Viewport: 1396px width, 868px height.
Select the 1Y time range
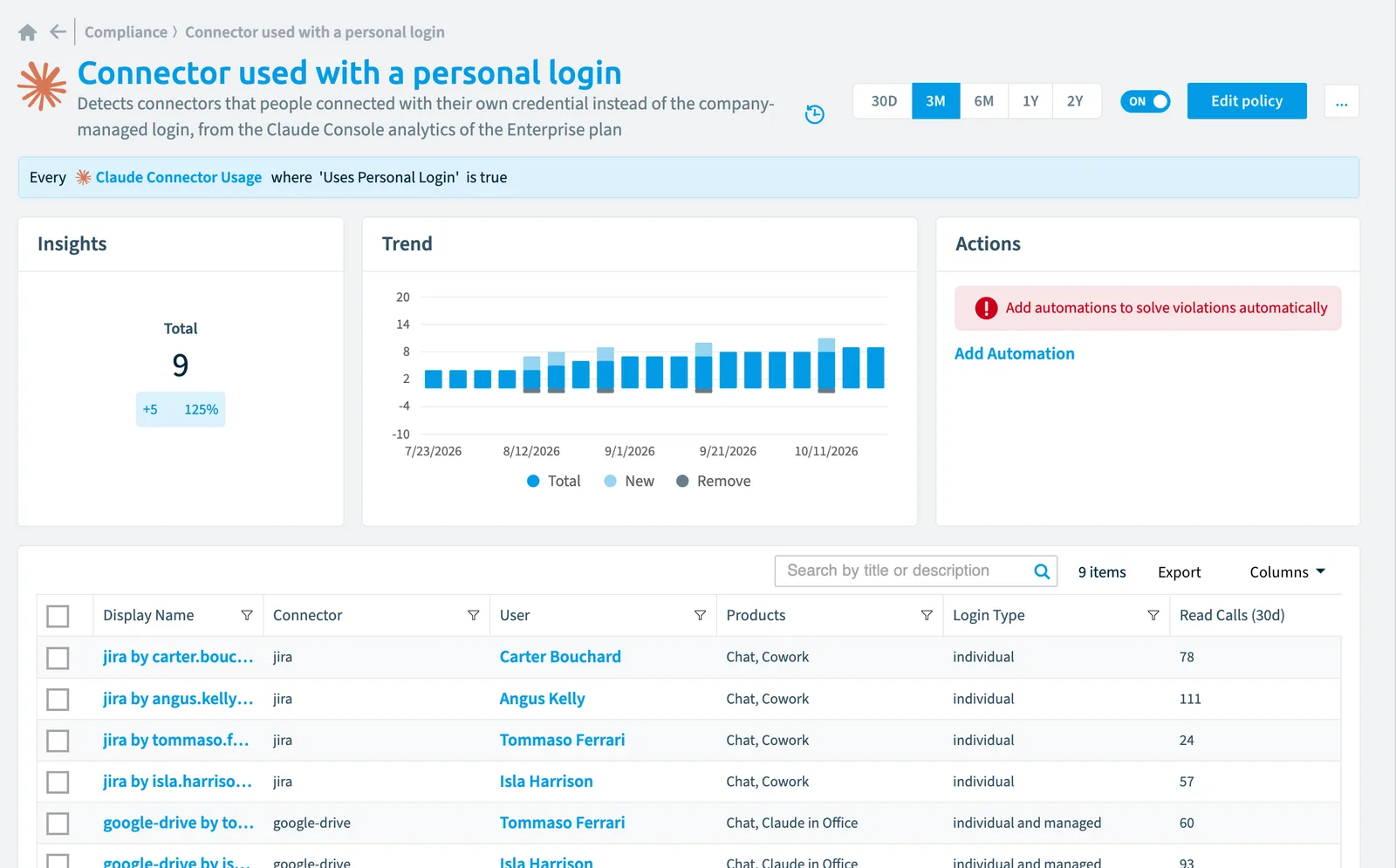click(1030, 101)
